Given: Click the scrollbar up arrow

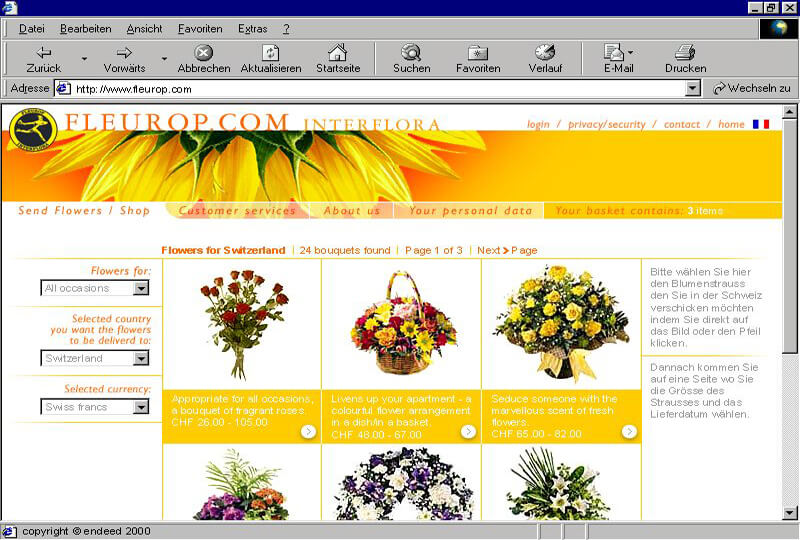Looking at the screenshot, I should [x=789, y=111].
